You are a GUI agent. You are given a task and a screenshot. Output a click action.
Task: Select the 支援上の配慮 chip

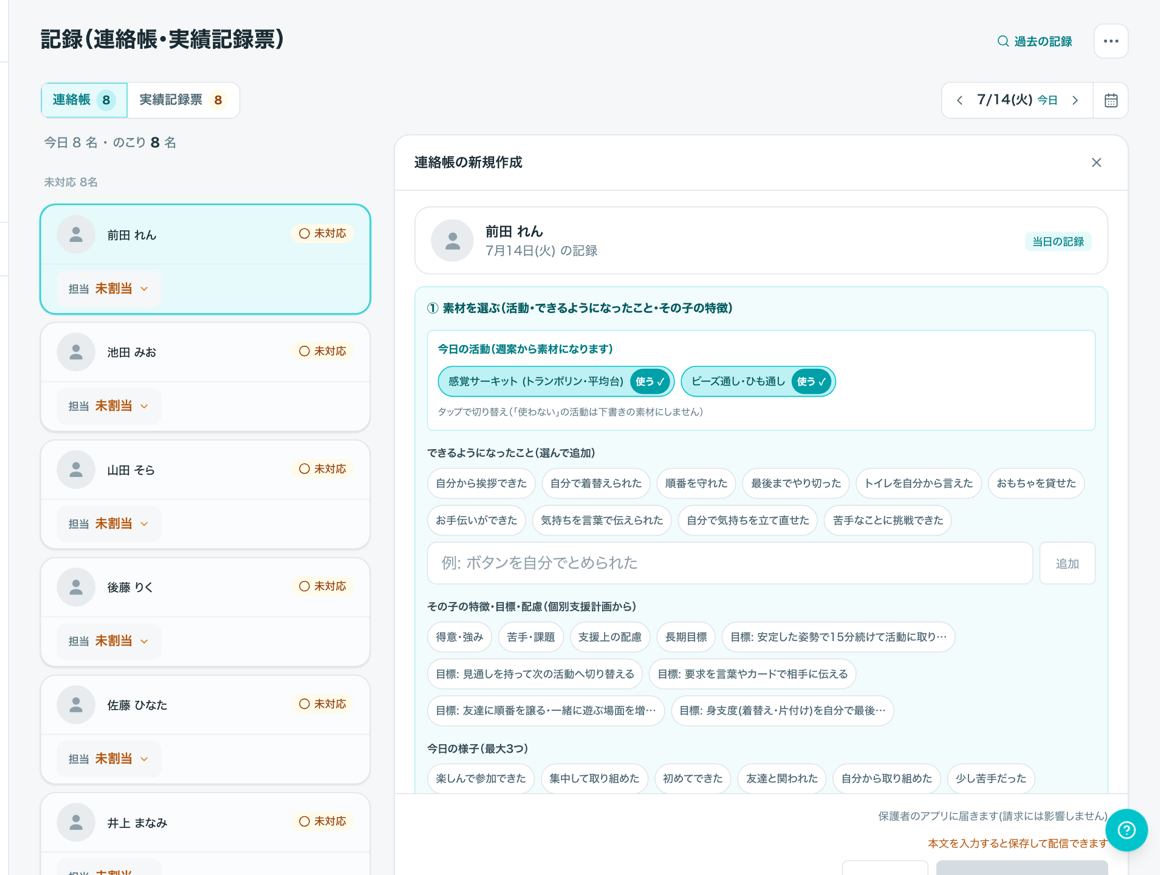[610, 637]
